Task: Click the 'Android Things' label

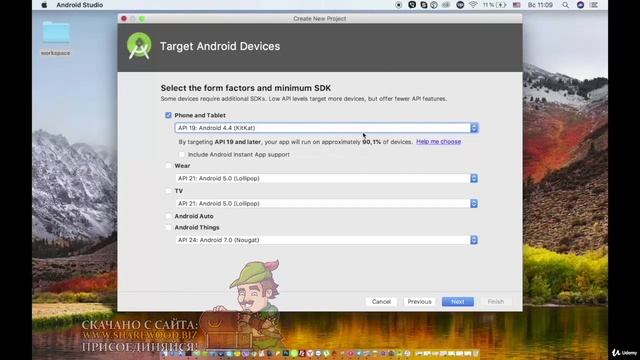Action: (197, 227)
